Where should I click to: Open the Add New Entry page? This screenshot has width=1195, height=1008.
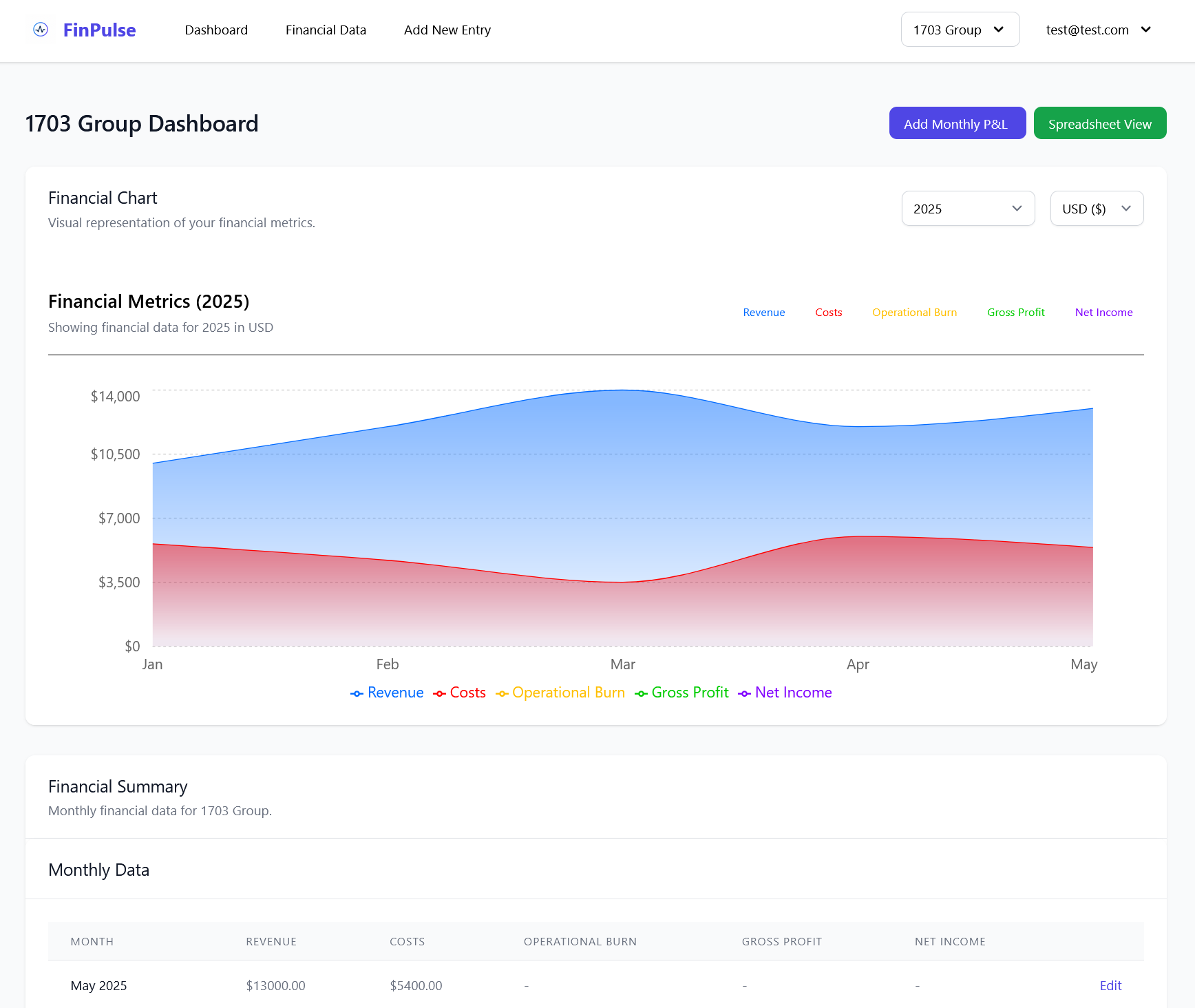(447, 30)
